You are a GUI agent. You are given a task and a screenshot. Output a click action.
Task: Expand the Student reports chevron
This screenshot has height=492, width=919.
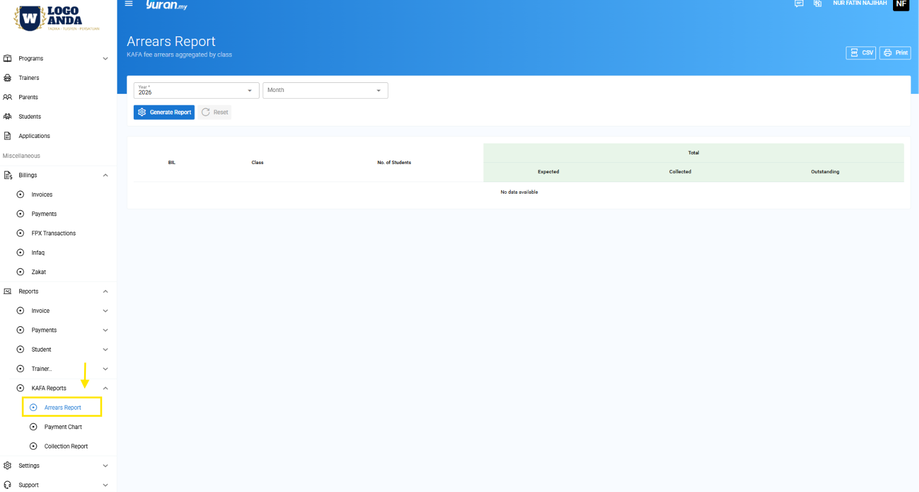click(x=105, y=350)
